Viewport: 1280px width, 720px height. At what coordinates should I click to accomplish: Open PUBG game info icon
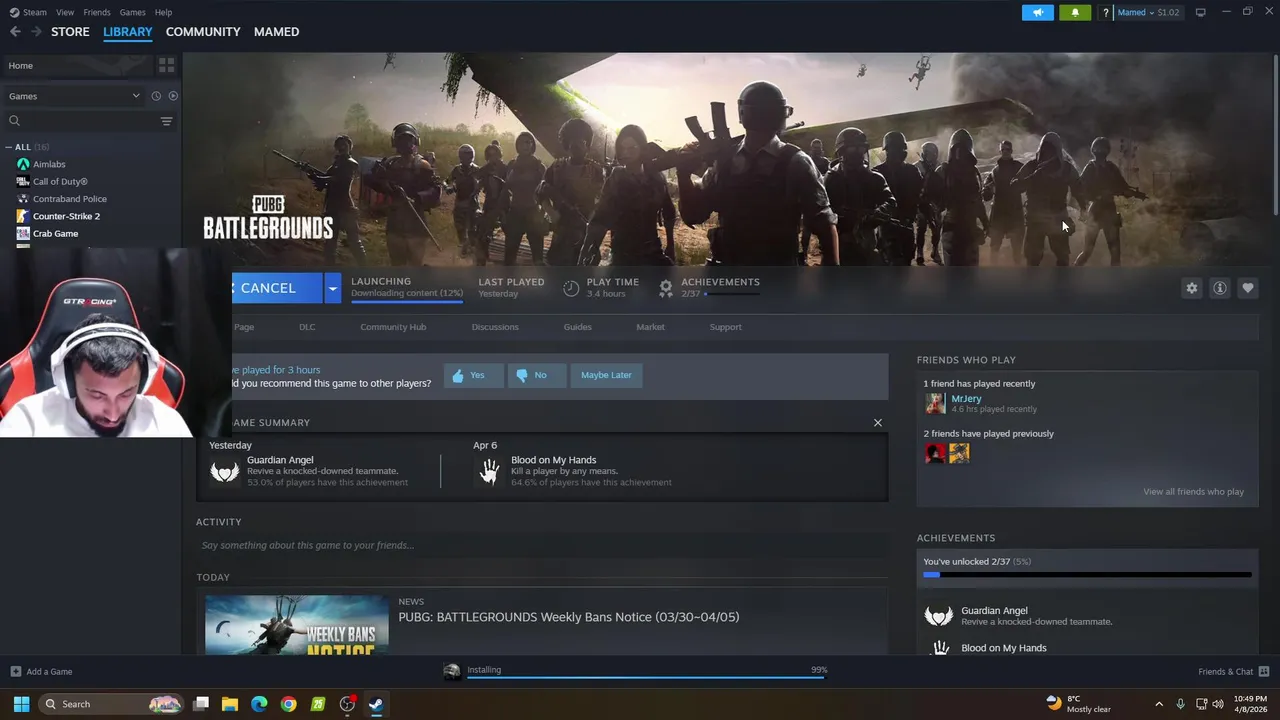click(1219, 288)
